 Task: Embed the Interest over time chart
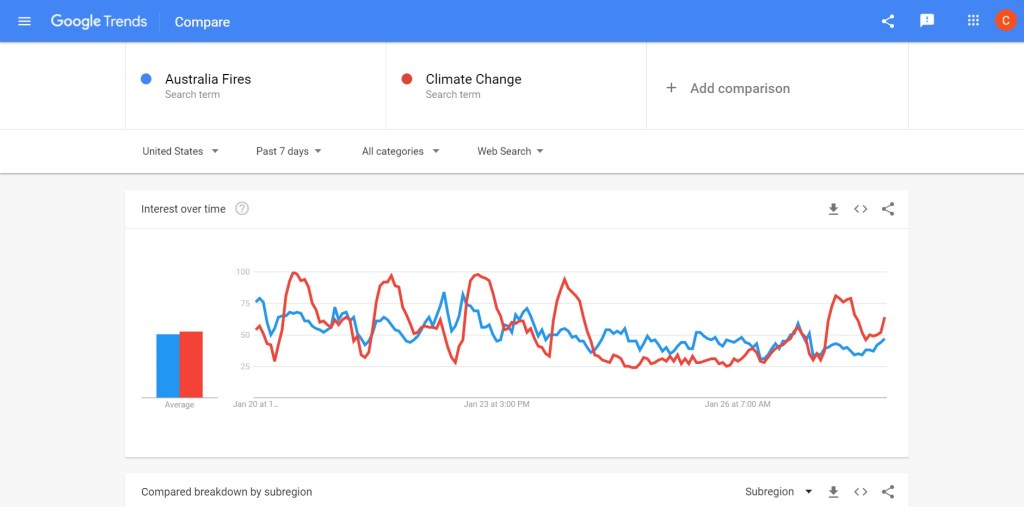pyautogui.click(x=860, y=209)
